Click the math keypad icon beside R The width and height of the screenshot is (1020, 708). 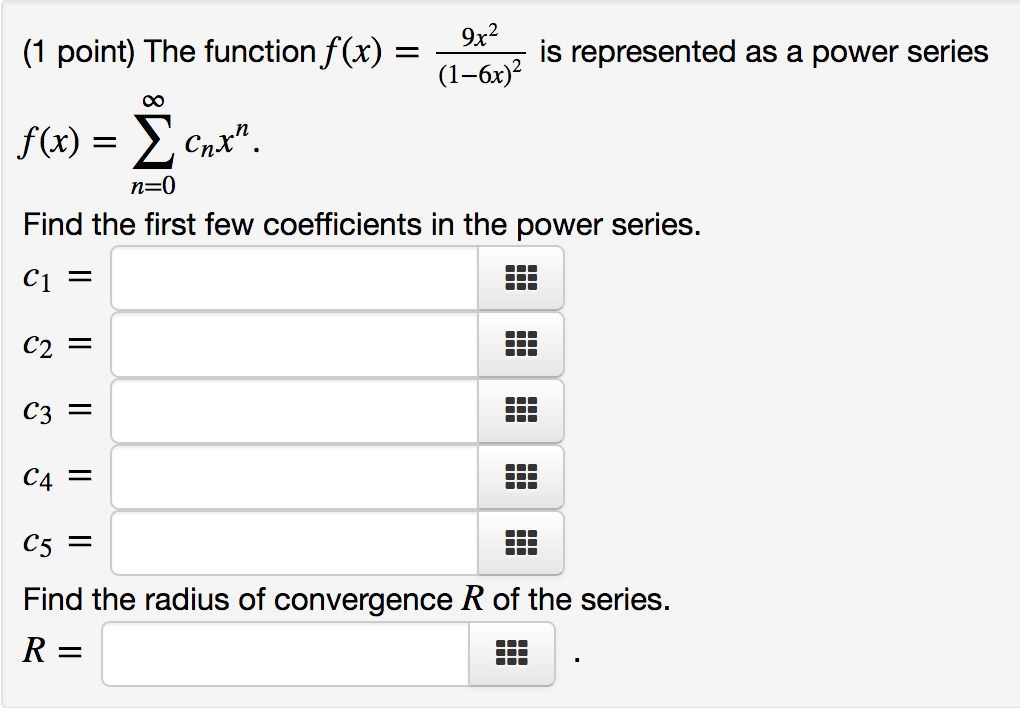coord(510,653)
